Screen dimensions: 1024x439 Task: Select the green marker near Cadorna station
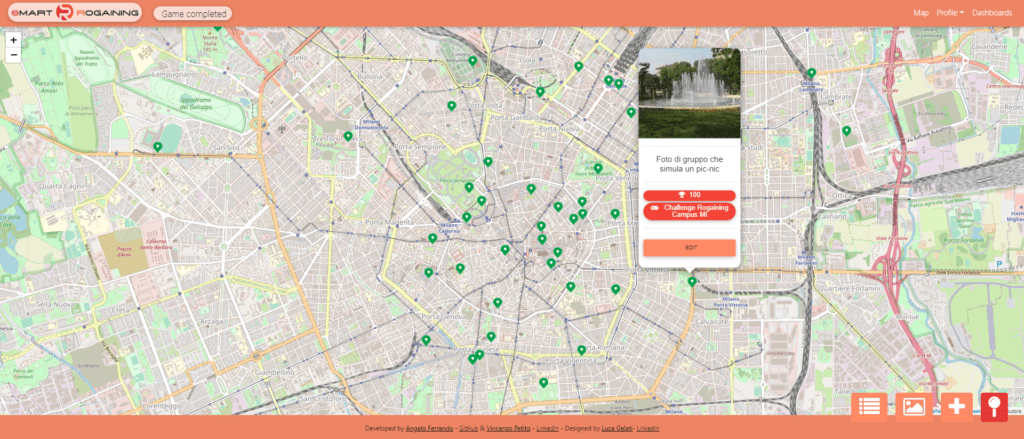pos(466,217)
